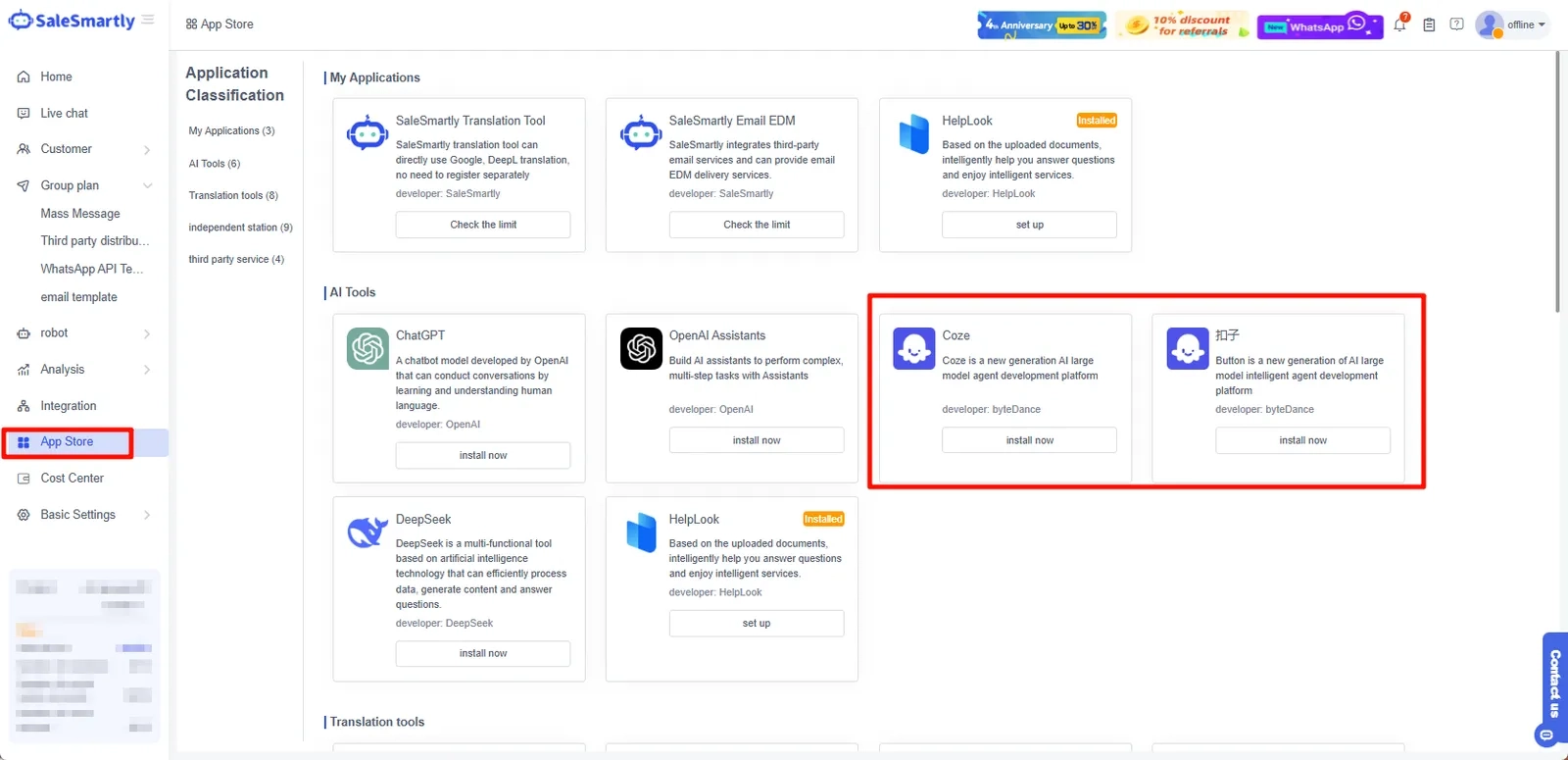This screenshot has height=760, width=1568.
Task: Click the Cost Center wallet icon
Action: (24, 479)
